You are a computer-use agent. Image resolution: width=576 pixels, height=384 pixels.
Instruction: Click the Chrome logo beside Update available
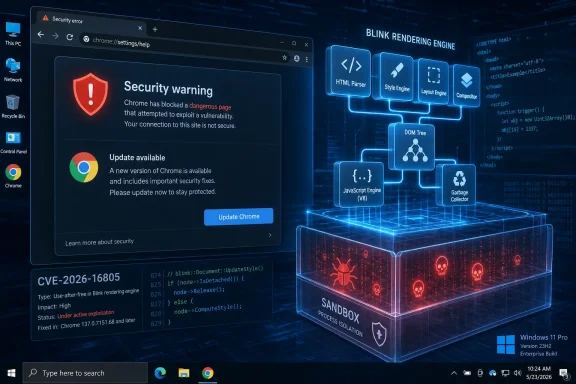tap(84, 167)
